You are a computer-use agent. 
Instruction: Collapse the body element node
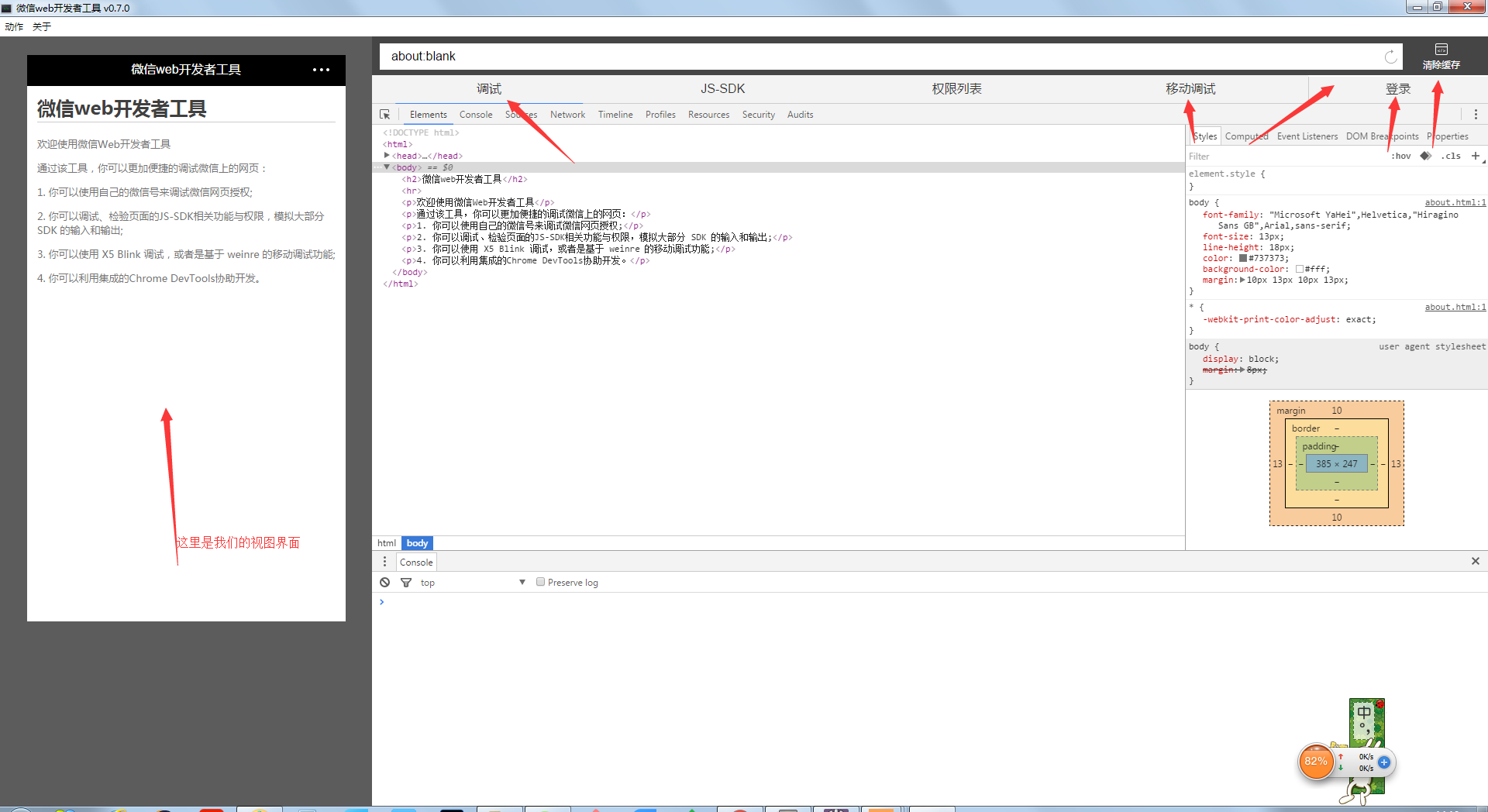click(x=387, y=167)
